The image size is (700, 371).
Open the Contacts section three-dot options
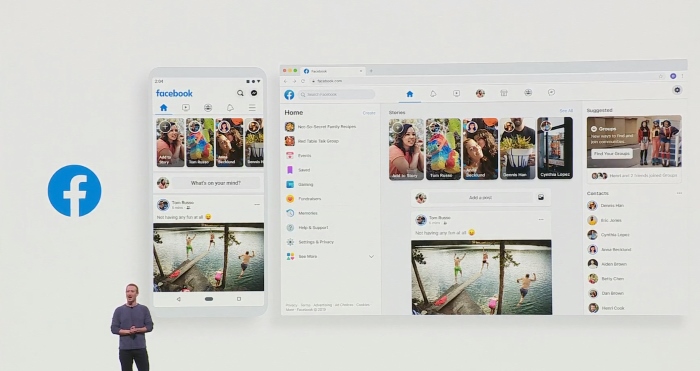tap(679, 193)
